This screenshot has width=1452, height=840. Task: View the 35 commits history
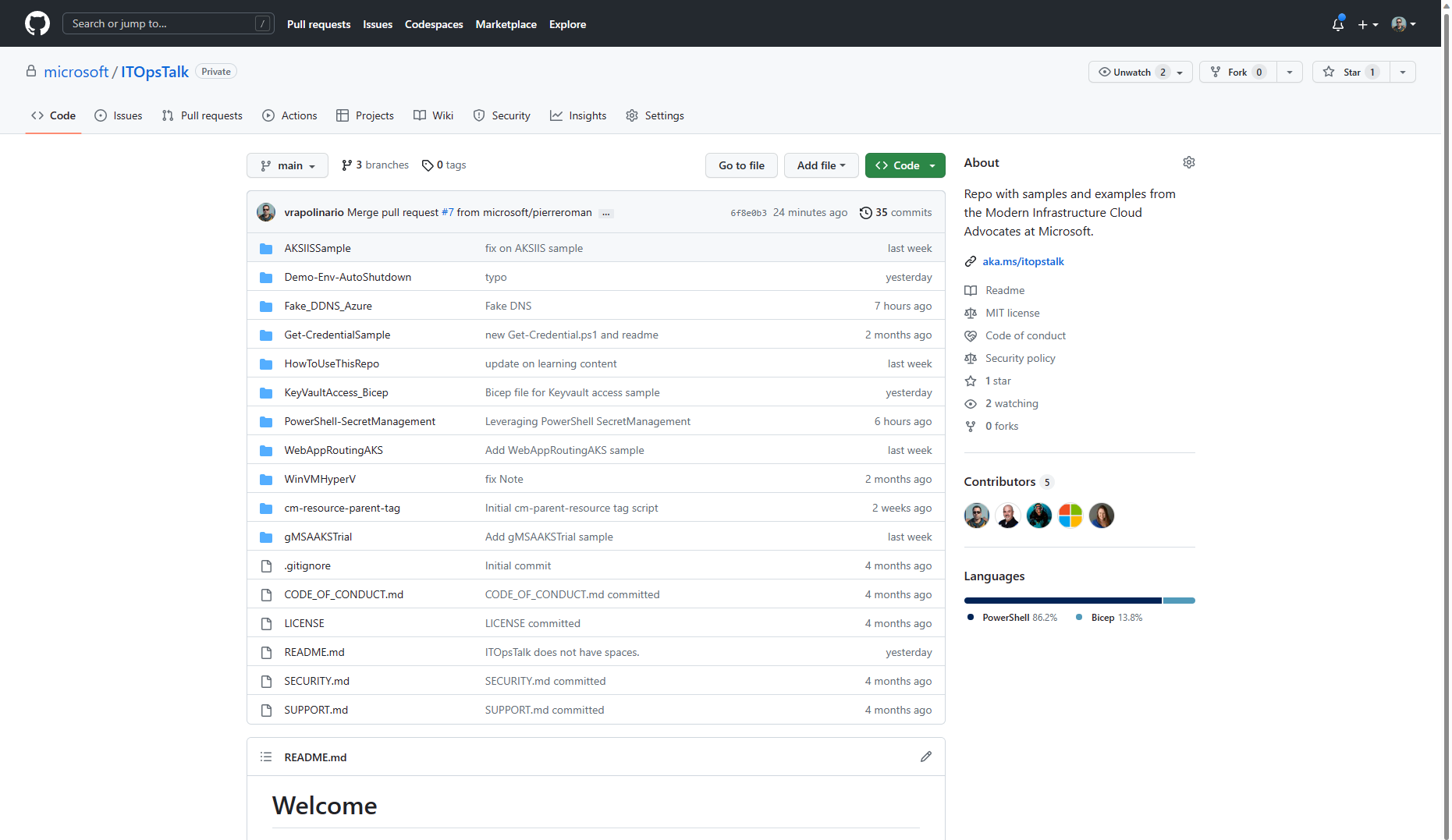point(896,212)
